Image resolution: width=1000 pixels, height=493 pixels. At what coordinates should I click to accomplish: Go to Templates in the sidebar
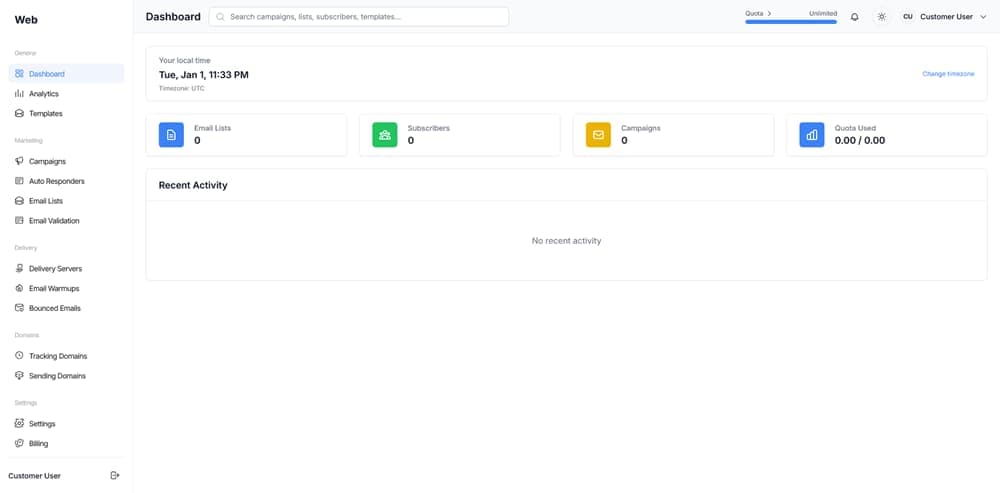click(x=46, y=114)
